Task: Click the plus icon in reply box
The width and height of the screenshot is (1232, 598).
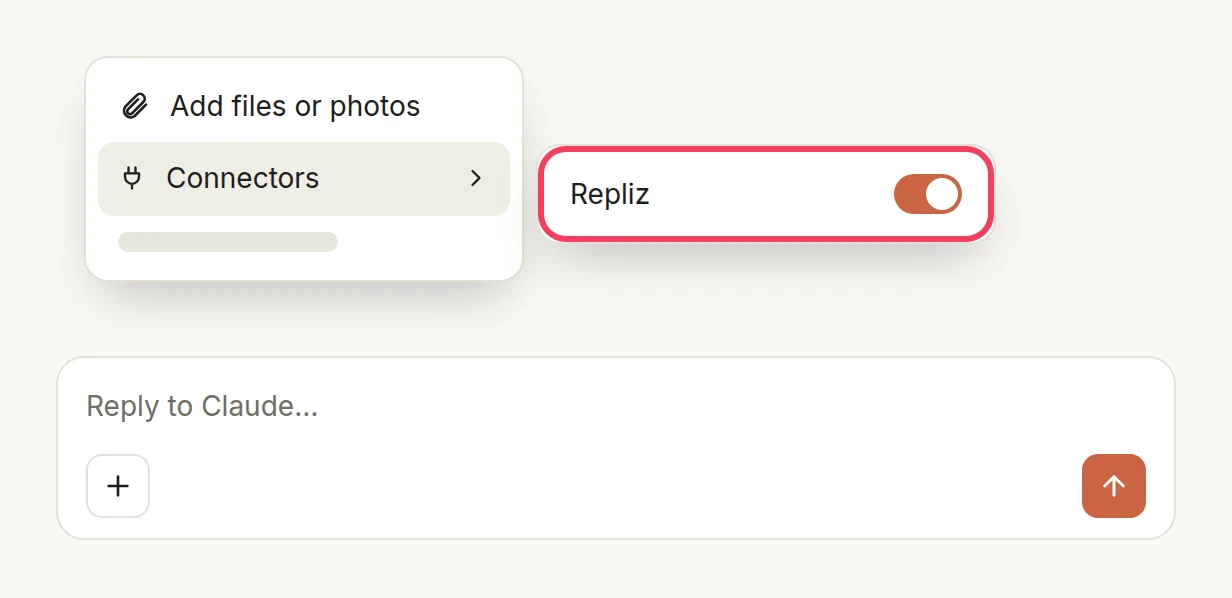Action: pyautogui.click(x=118, y=486)
